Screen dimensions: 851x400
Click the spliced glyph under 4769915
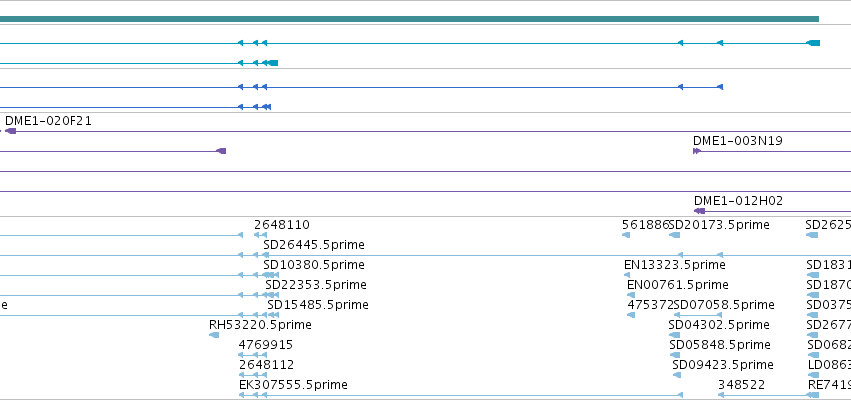[252, 355]
